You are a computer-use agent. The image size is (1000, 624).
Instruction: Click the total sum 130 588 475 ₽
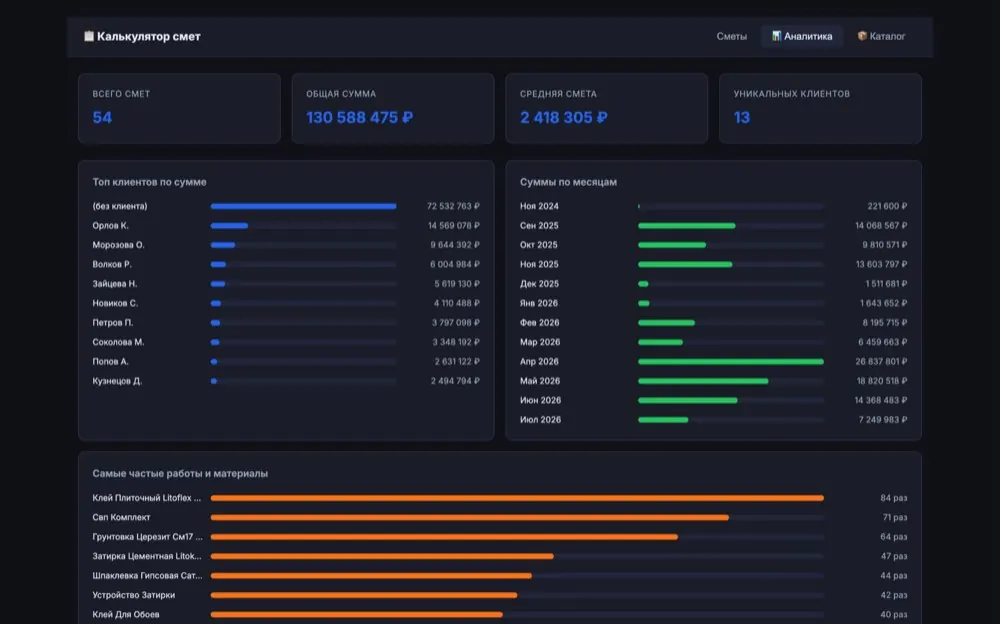360,117
